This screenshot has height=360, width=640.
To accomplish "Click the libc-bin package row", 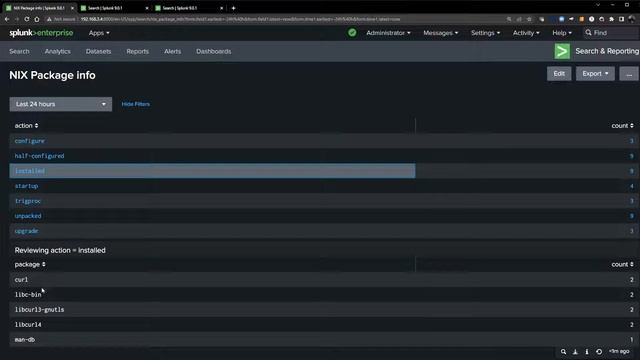I will 324,295.
